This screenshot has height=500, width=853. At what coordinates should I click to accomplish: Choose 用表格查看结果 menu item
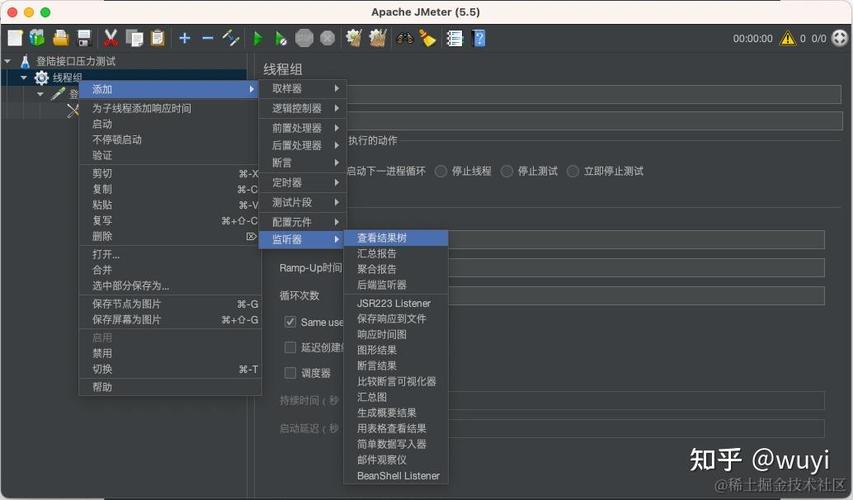[x=396, y=429]
